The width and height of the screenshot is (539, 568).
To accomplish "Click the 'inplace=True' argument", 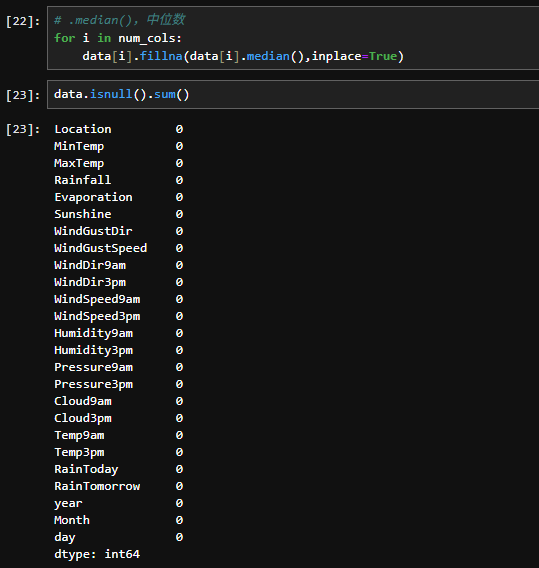I will pyautogui.click(x=354, y=57).
